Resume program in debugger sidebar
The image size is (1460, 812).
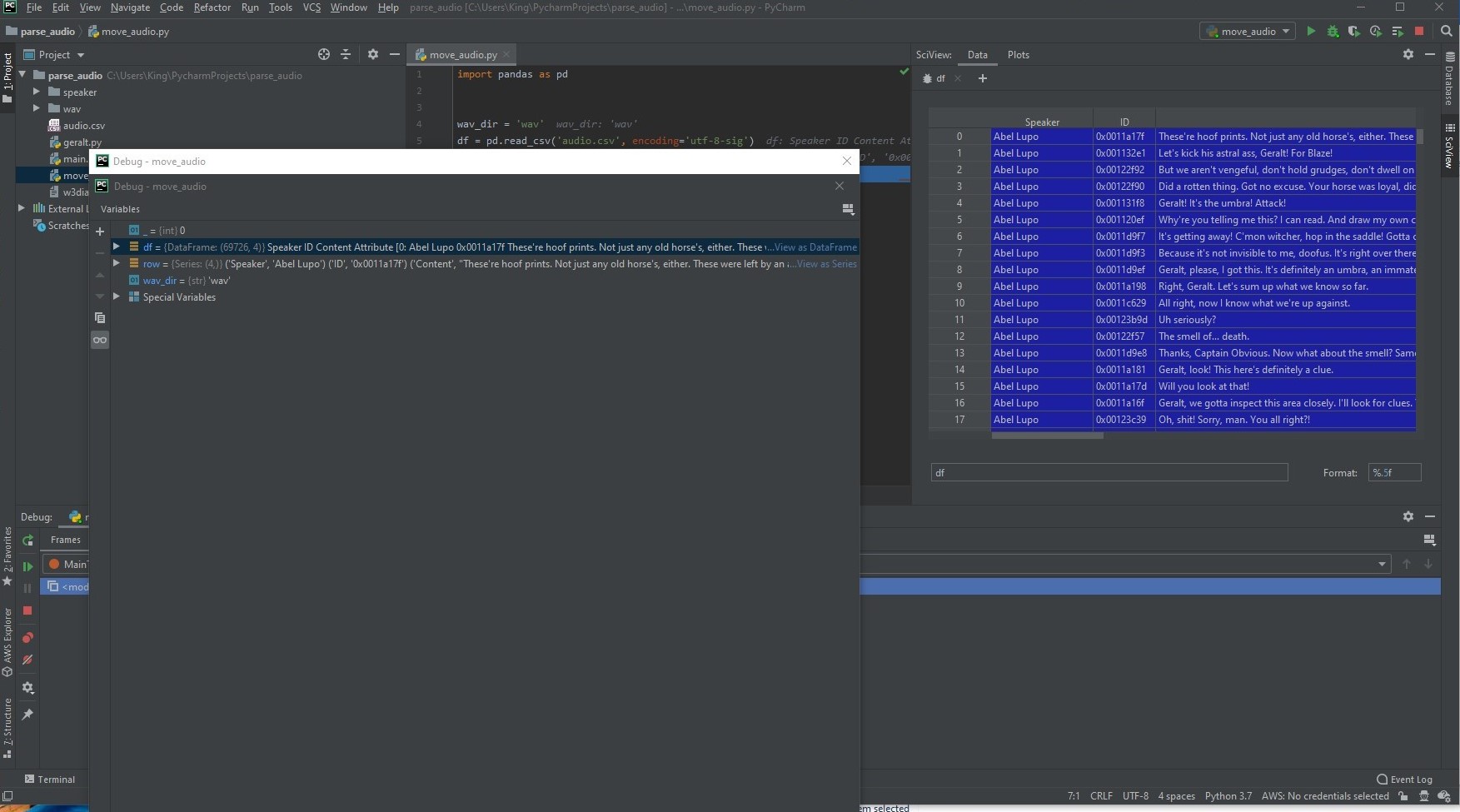click(x=27, y=566)
